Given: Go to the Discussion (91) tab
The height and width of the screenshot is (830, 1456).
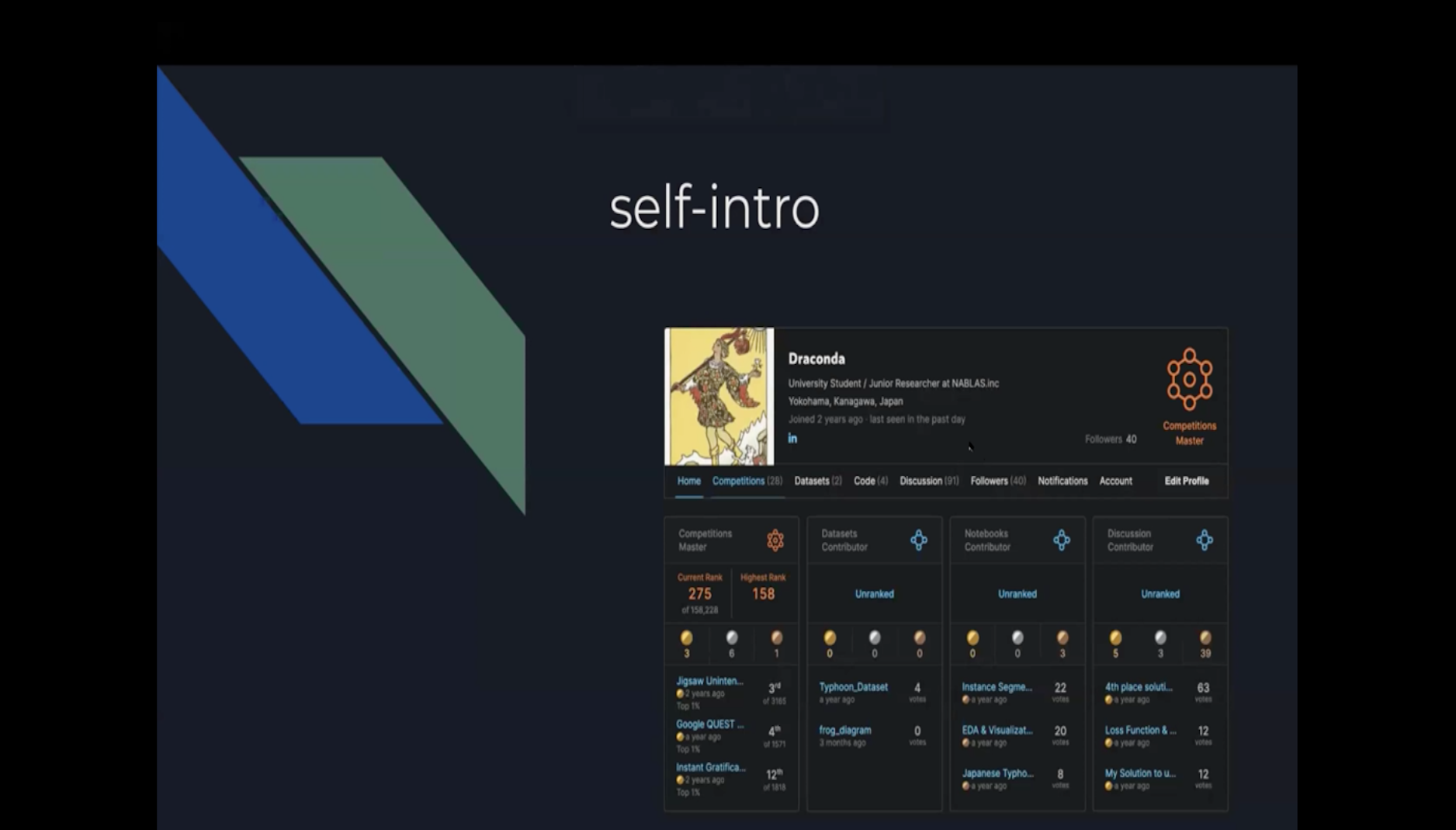Looking at the screenshot, I should [928, 481].
